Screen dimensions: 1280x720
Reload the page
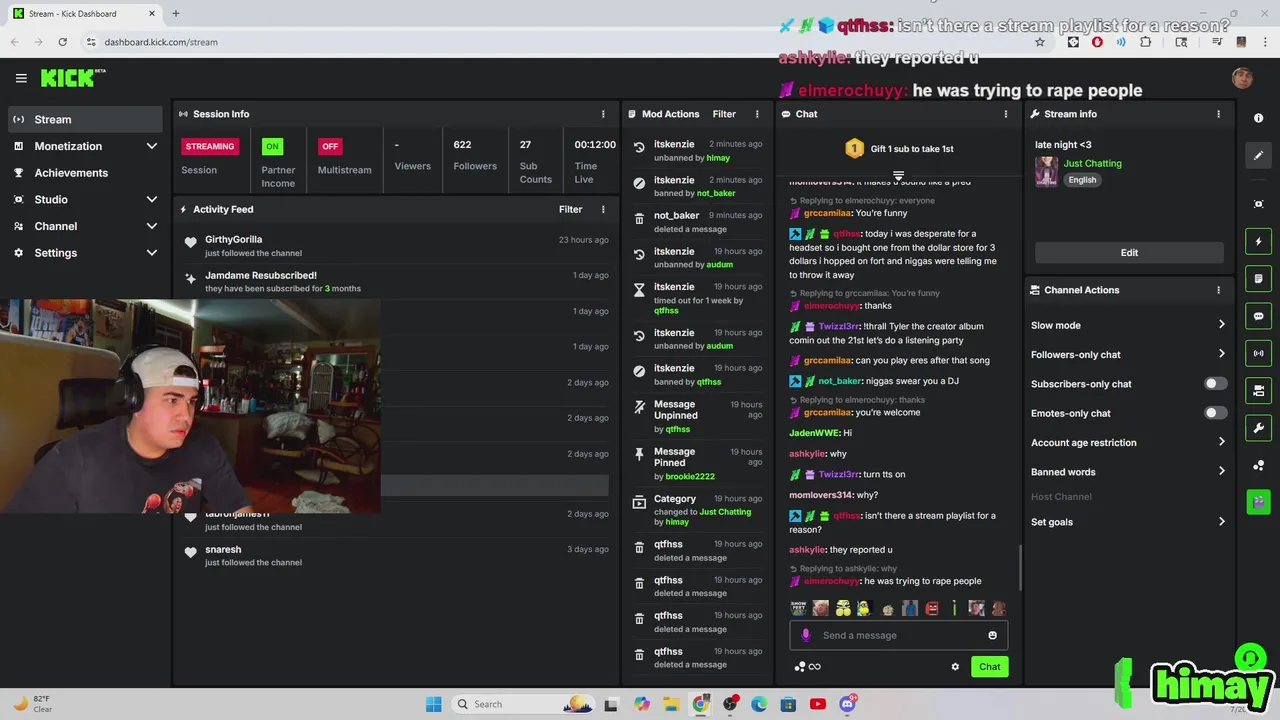[x=62, y=42]
